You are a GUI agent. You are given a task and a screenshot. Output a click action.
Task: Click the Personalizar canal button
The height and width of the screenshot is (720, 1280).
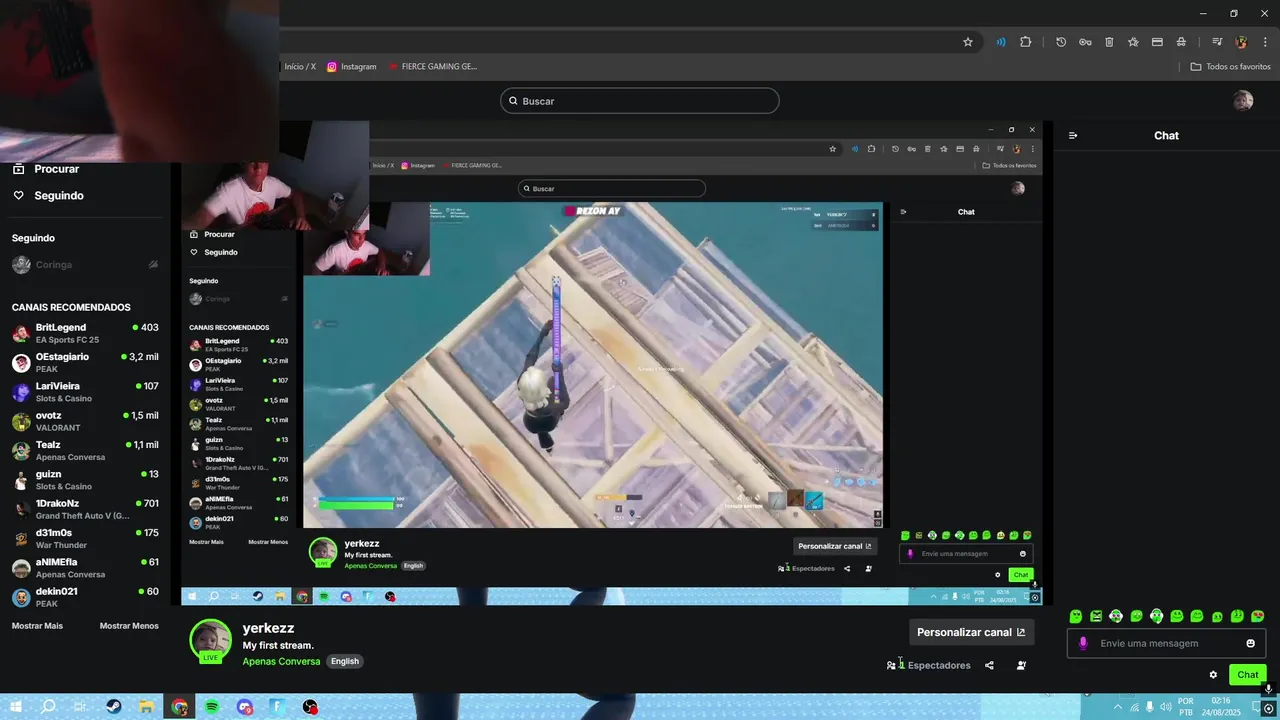point(971,632)
